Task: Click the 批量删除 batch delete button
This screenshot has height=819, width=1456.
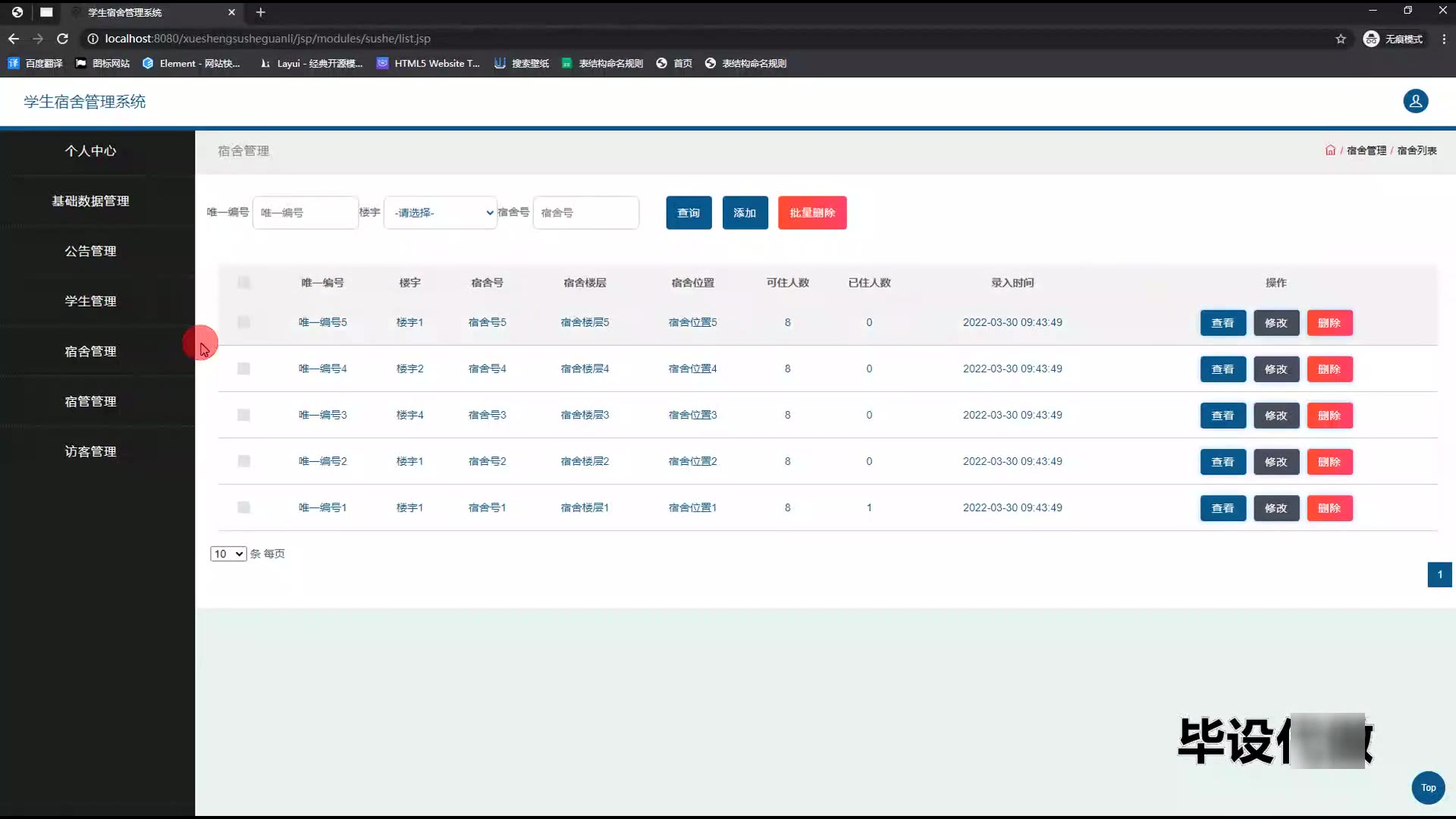Action: 812,212
